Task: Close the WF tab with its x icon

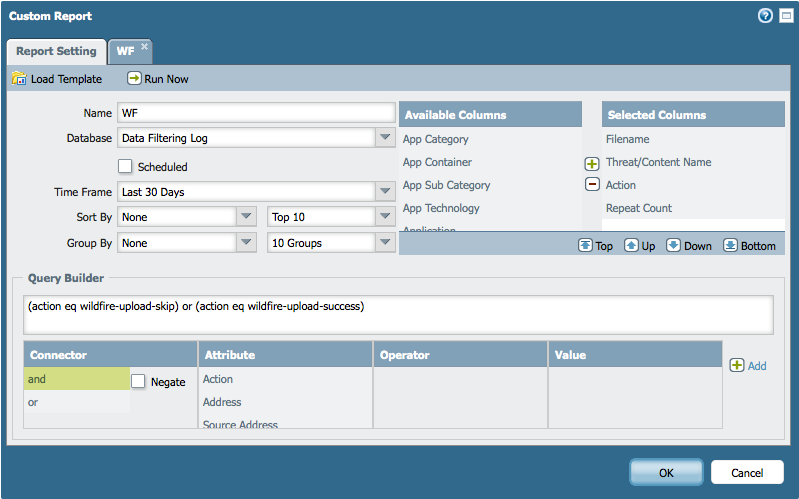Action: [x=144, y=46]
